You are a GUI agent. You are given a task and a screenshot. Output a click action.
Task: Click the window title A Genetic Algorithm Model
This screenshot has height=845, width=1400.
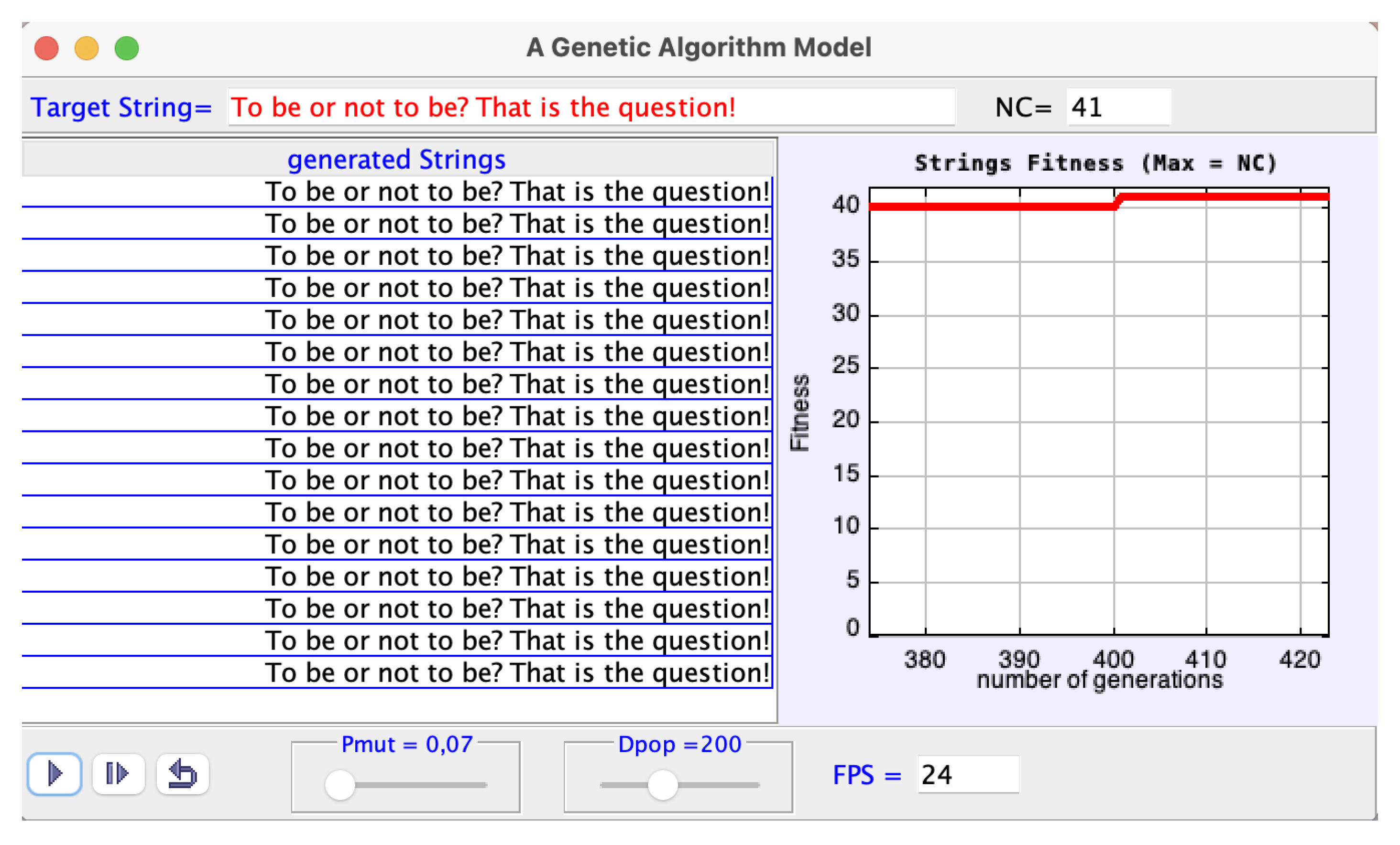pyautogui.click(x=698, y=47)
